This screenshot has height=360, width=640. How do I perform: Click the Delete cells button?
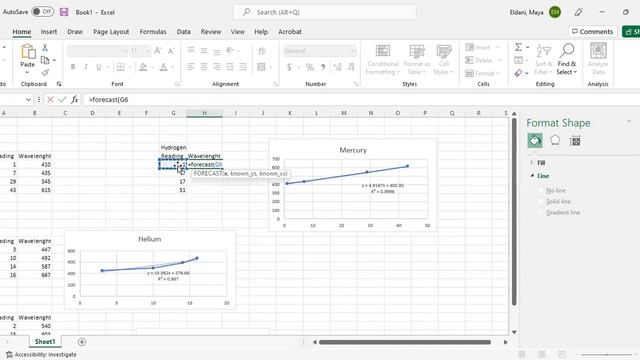pos(483,60)
